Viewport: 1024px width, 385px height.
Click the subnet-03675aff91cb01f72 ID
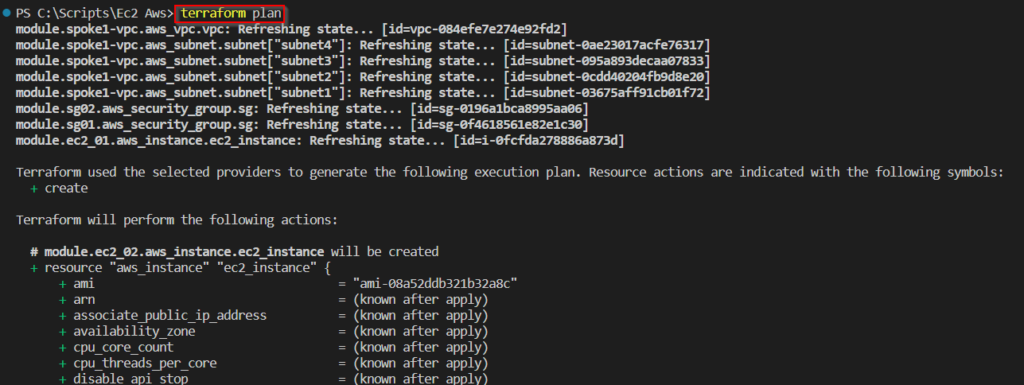(609, 93)
